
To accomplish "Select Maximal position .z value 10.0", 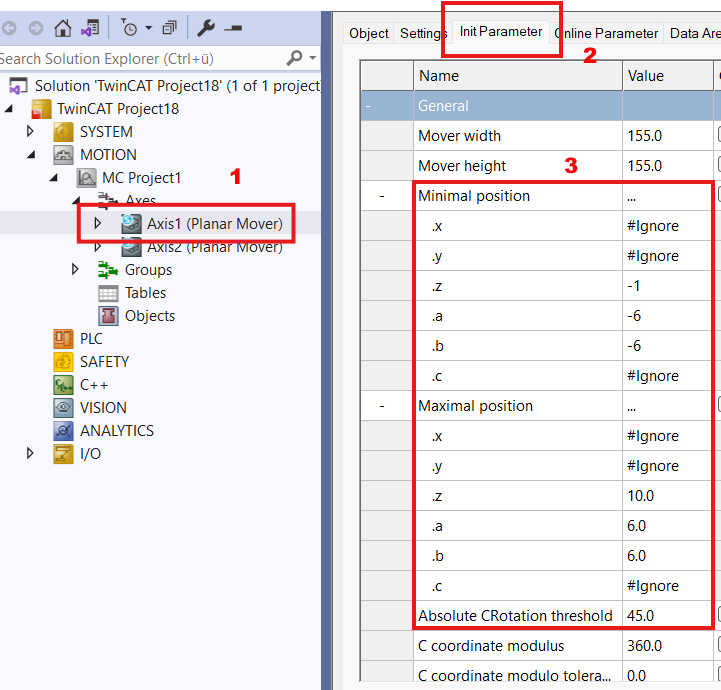I will tap(668, 496).
